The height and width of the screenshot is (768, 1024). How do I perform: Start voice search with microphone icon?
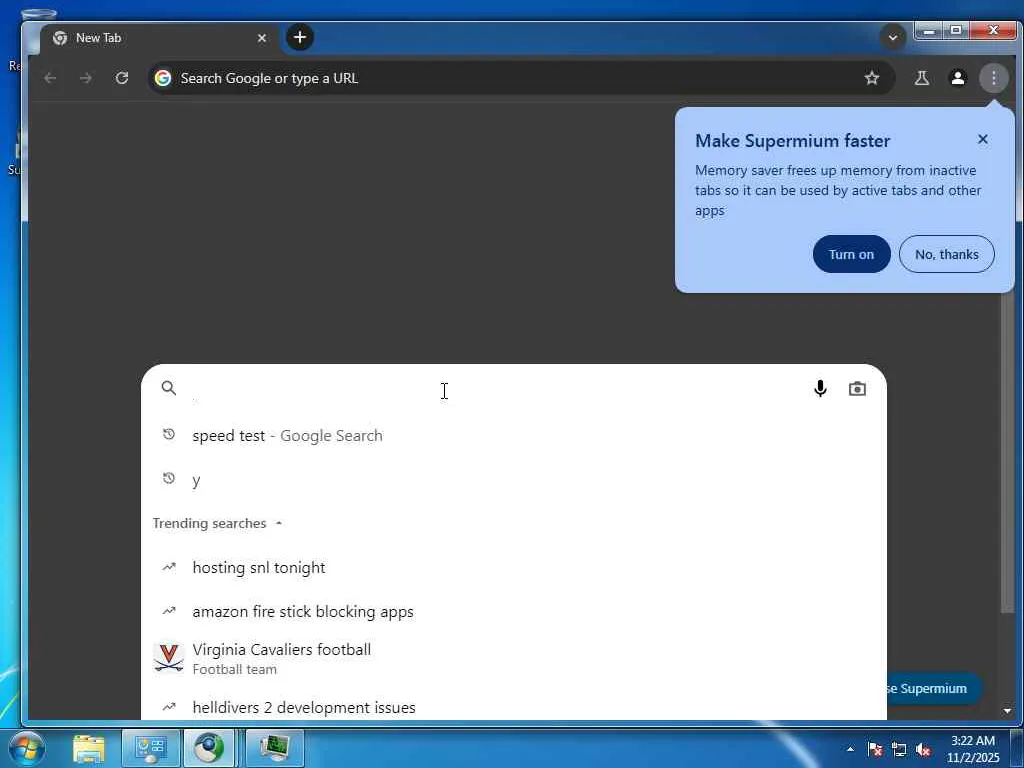coord(820,389)
